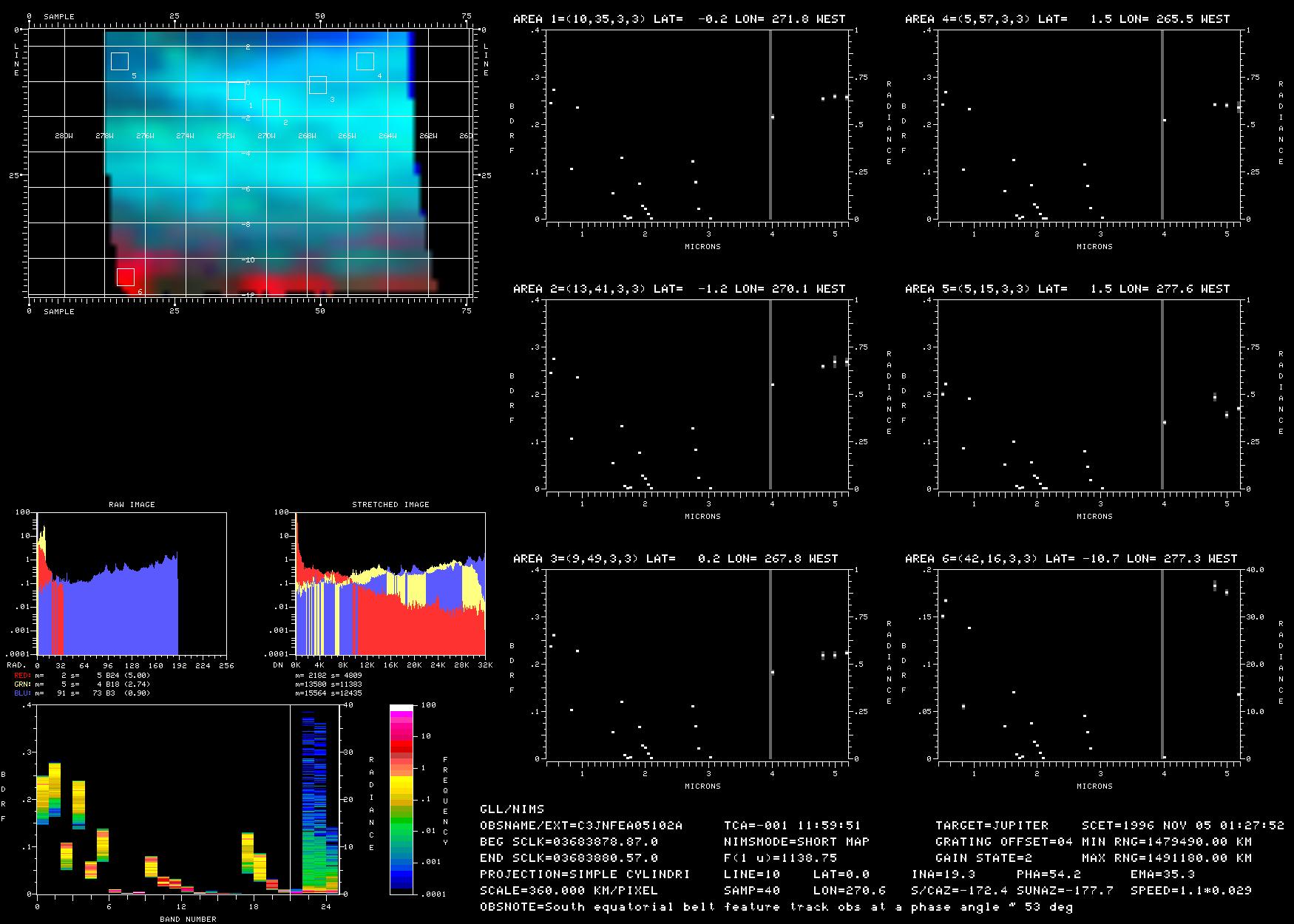Select the red-filled Area 6 box on the map
This screenshot has width=1294, height=924.
[x=126, y=276]
